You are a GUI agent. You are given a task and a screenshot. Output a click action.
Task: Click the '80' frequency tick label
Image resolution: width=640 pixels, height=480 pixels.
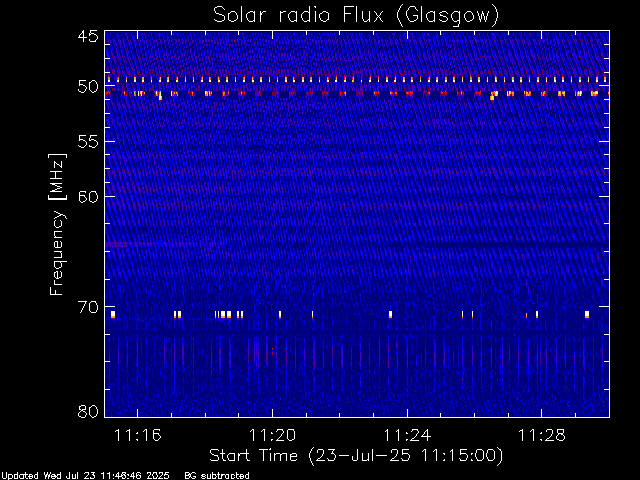coord(88,411)
